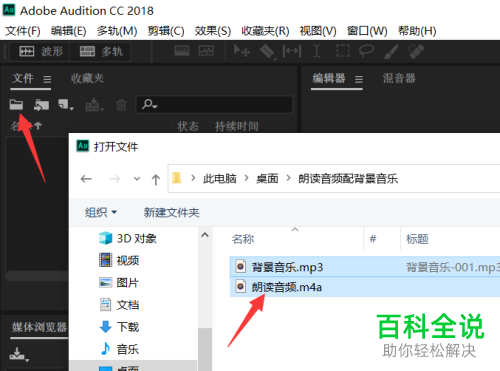Viewport: 500px width, 371px height.
Task: Select 图片 in the navigation pane
Action: pos(119,283)
